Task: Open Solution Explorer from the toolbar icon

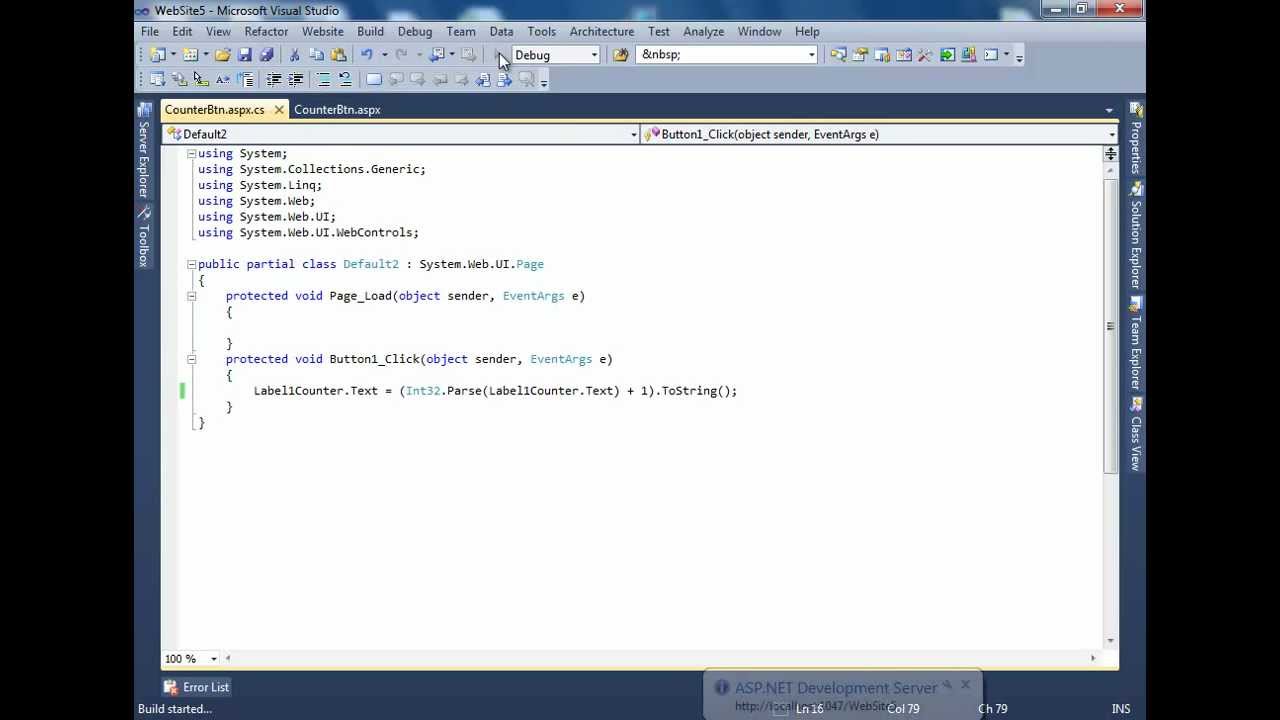Action: click(838, 55)
